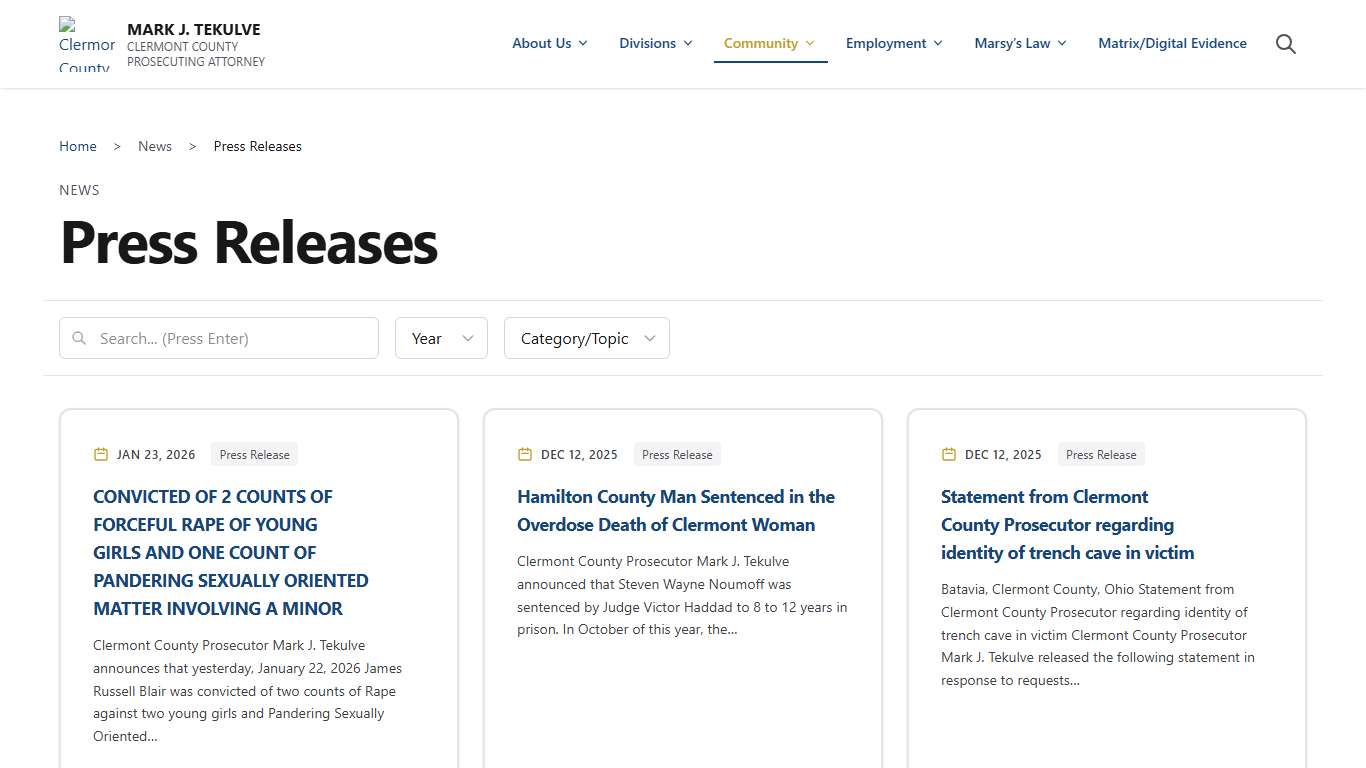Open the Community navigation menu

769,43
